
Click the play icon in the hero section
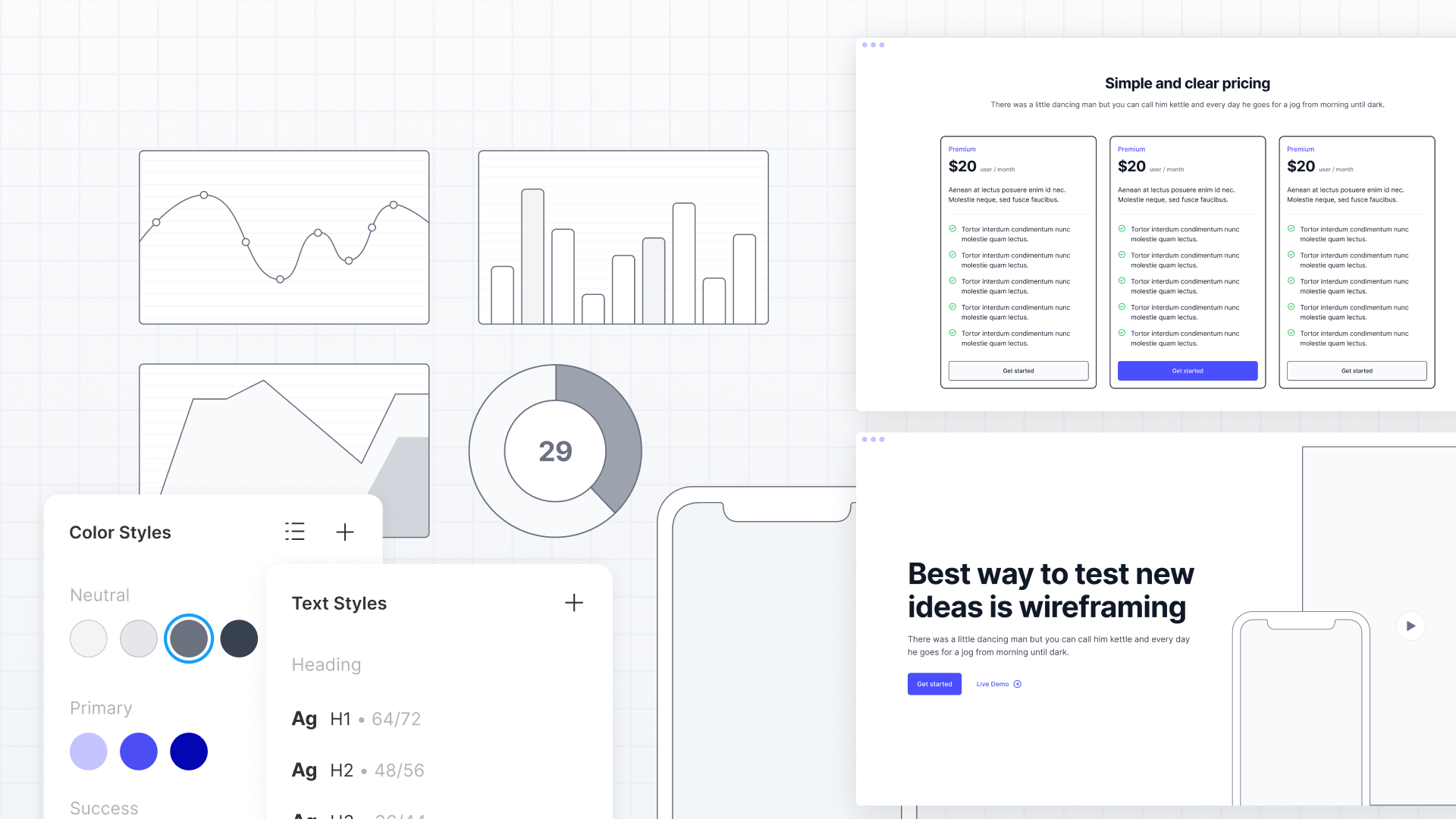pos(1410,626)
